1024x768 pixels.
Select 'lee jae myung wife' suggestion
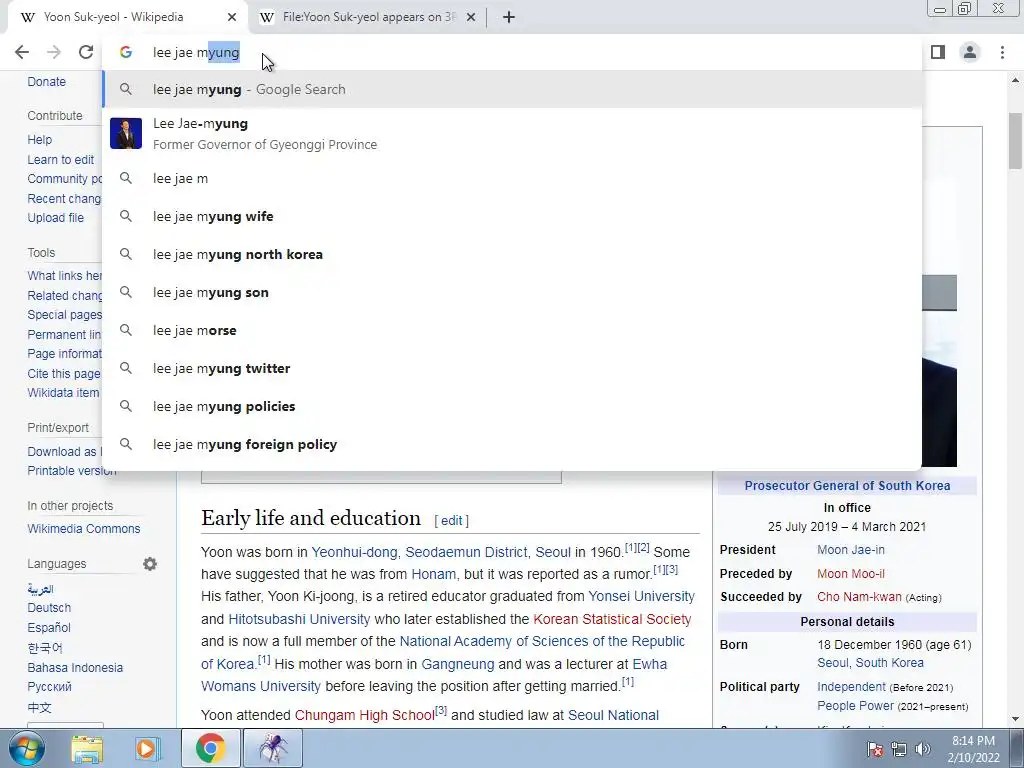point(512,216)
